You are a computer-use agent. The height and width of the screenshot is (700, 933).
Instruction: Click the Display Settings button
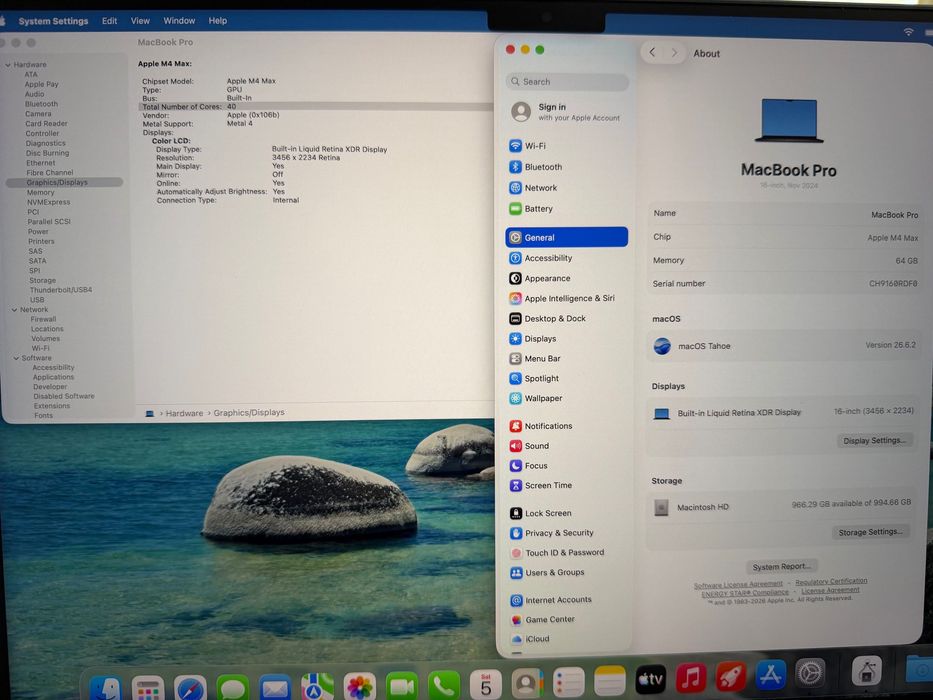tap(874, 440)
